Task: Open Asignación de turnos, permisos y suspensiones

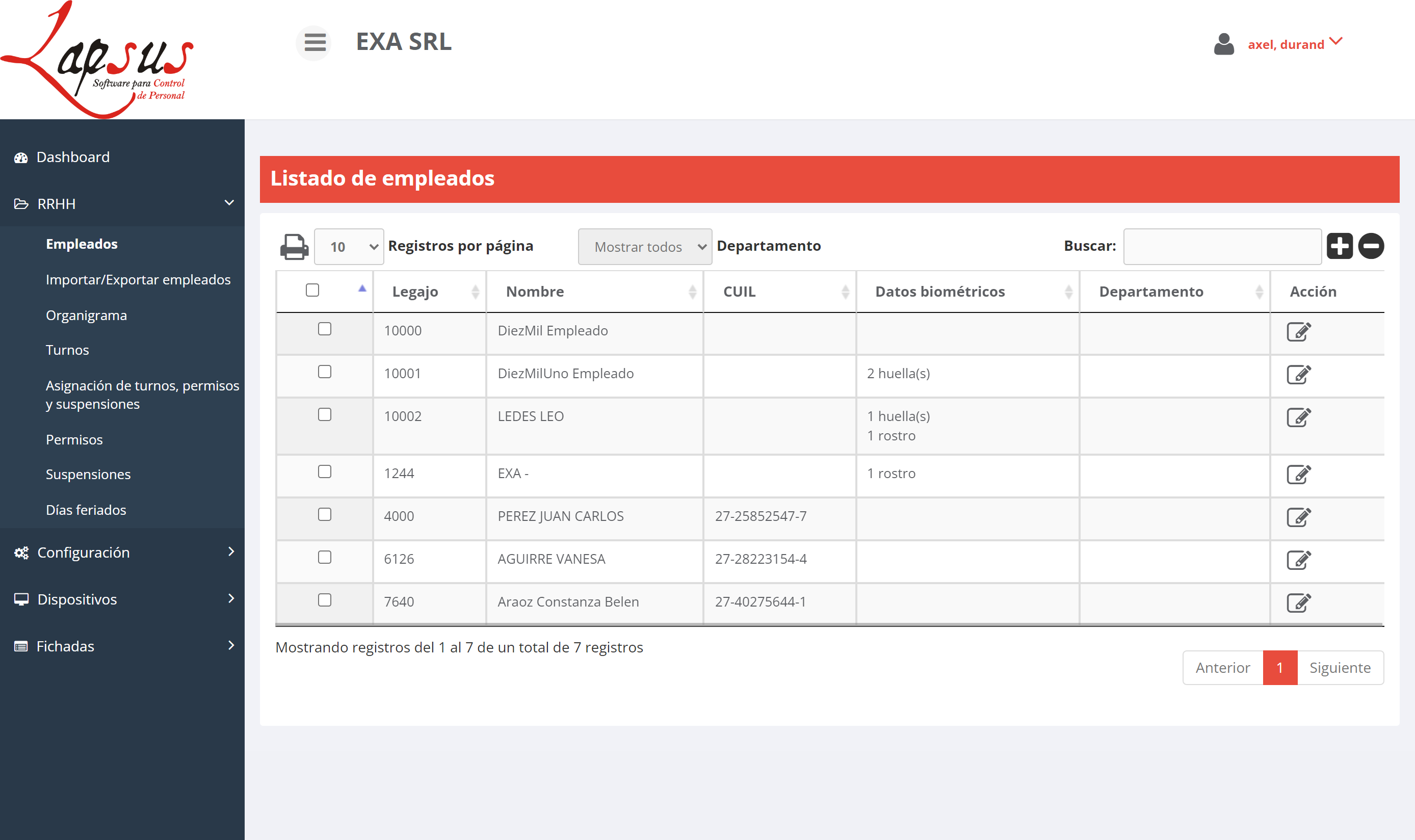Action: click(x=143, y=395)
